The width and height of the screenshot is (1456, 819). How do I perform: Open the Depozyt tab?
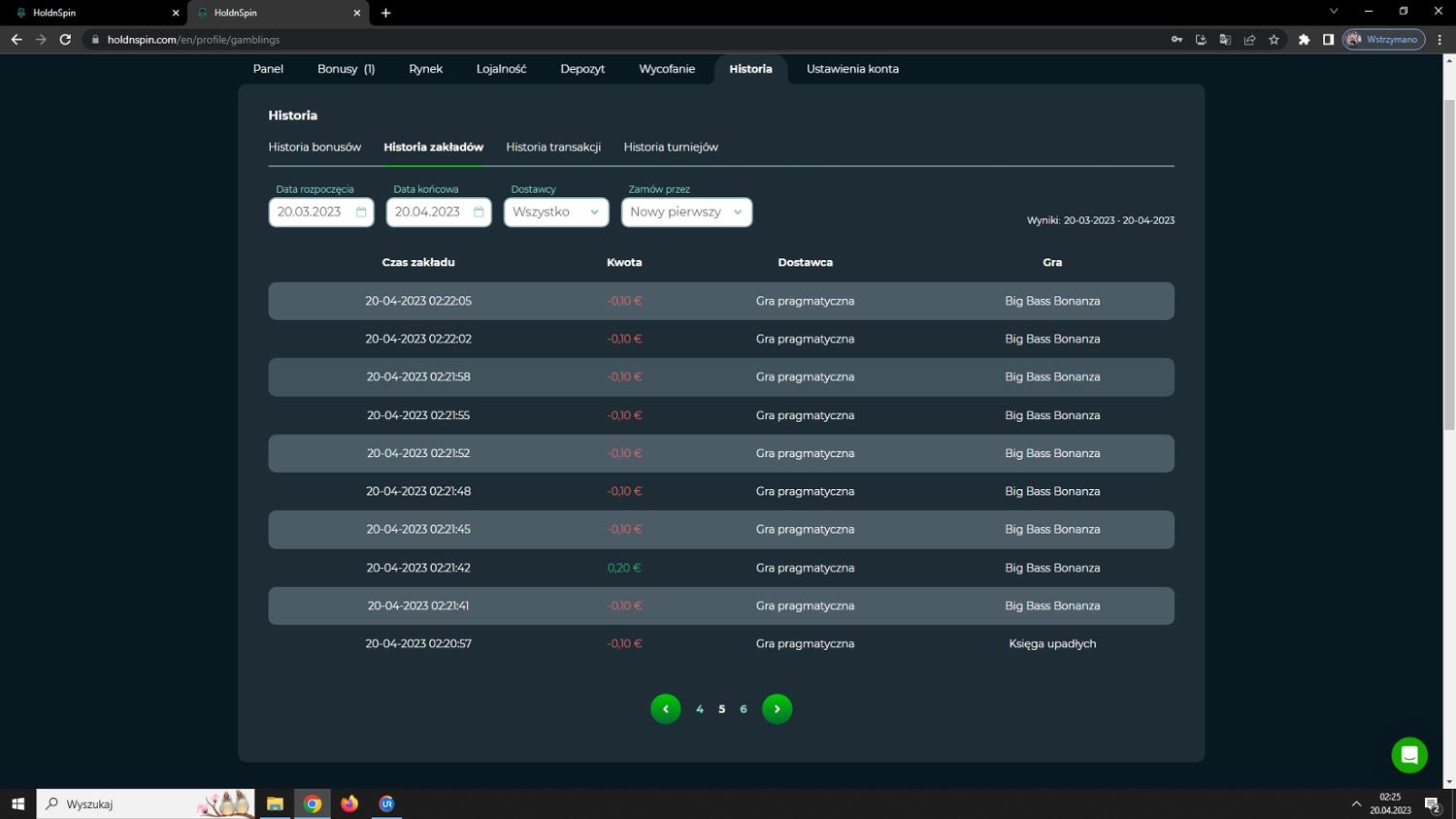[x=582, y=69]
